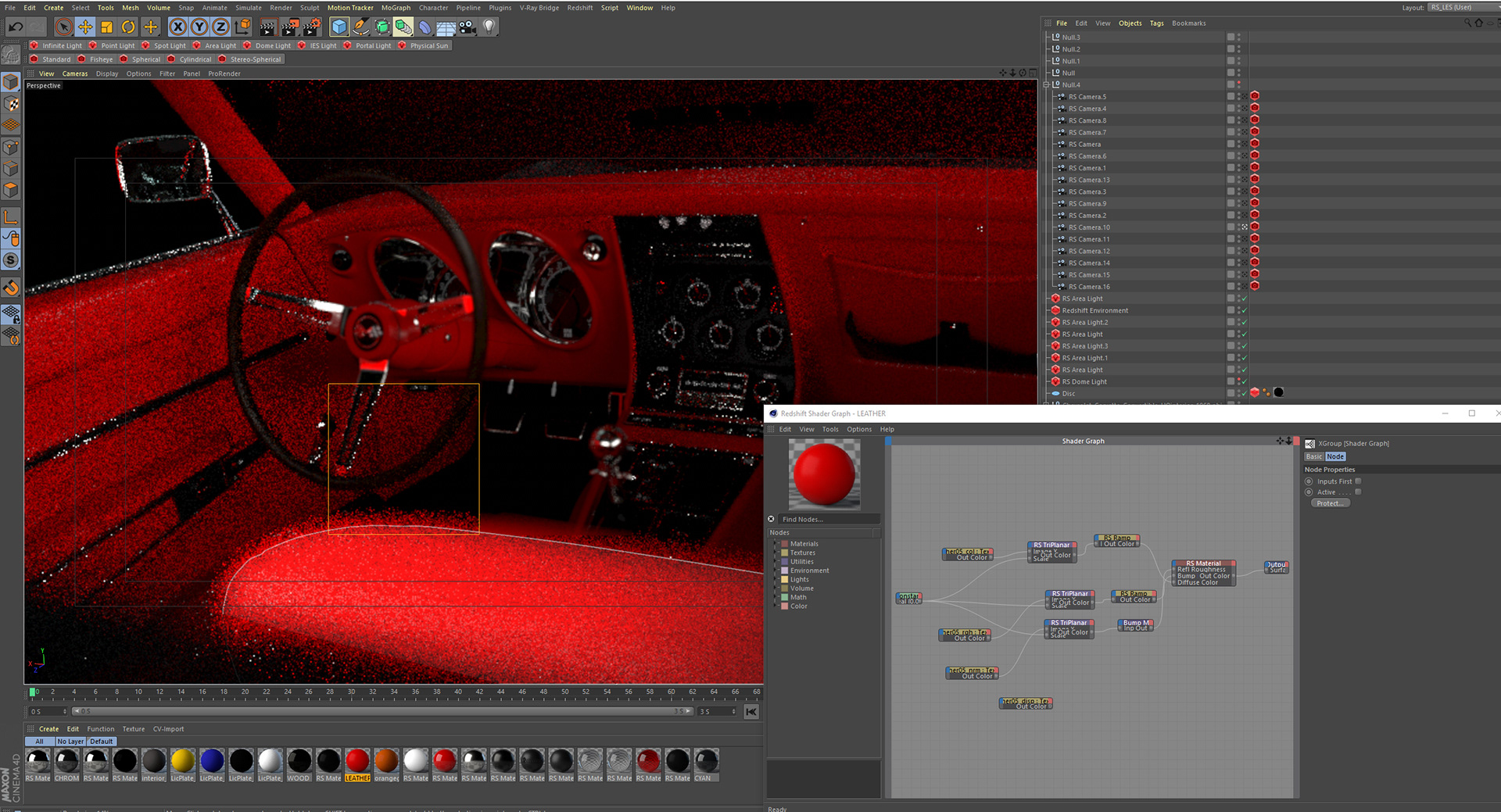Select the LEATHER material swatch
Image resolution: width=1501 pixels, height=812 pixels.
(357, 761)
